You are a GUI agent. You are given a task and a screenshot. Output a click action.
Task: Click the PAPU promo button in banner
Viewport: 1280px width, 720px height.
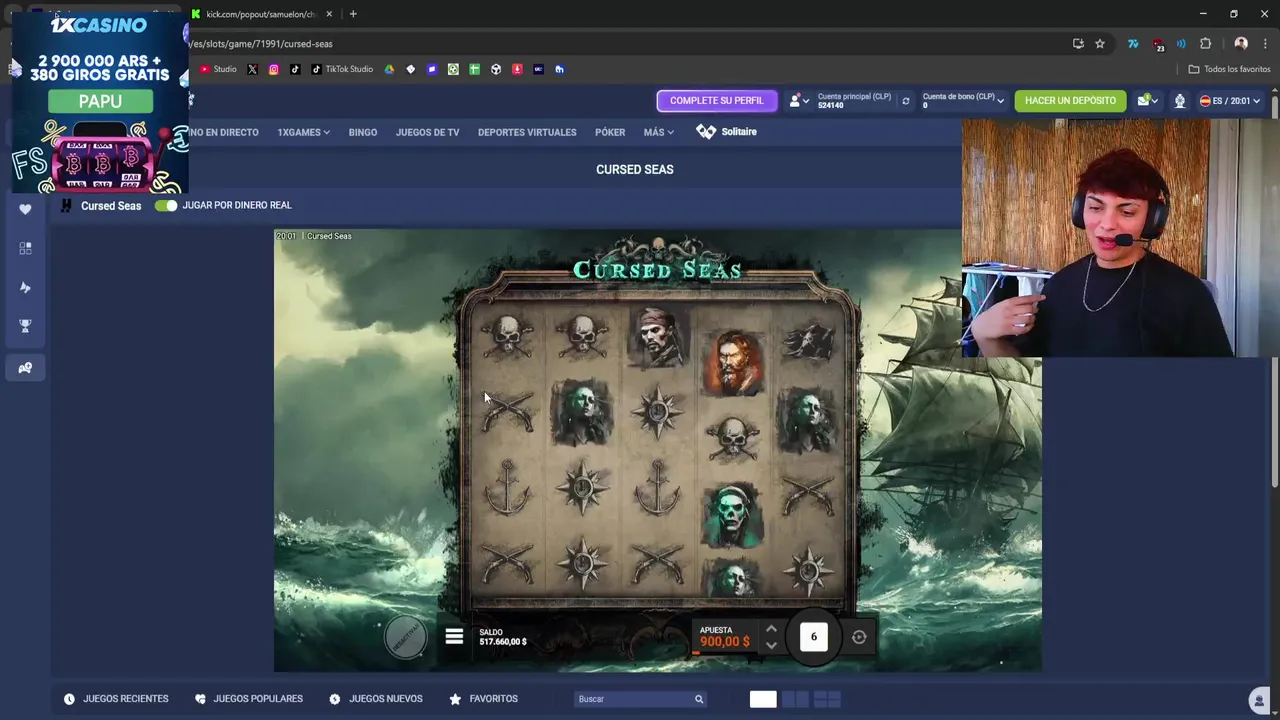[x=100, y=101]
